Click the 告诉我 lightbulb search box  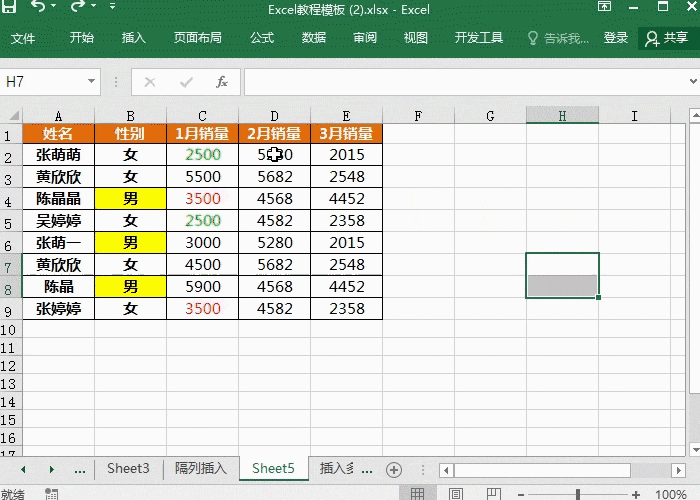[x=558, y=38]
